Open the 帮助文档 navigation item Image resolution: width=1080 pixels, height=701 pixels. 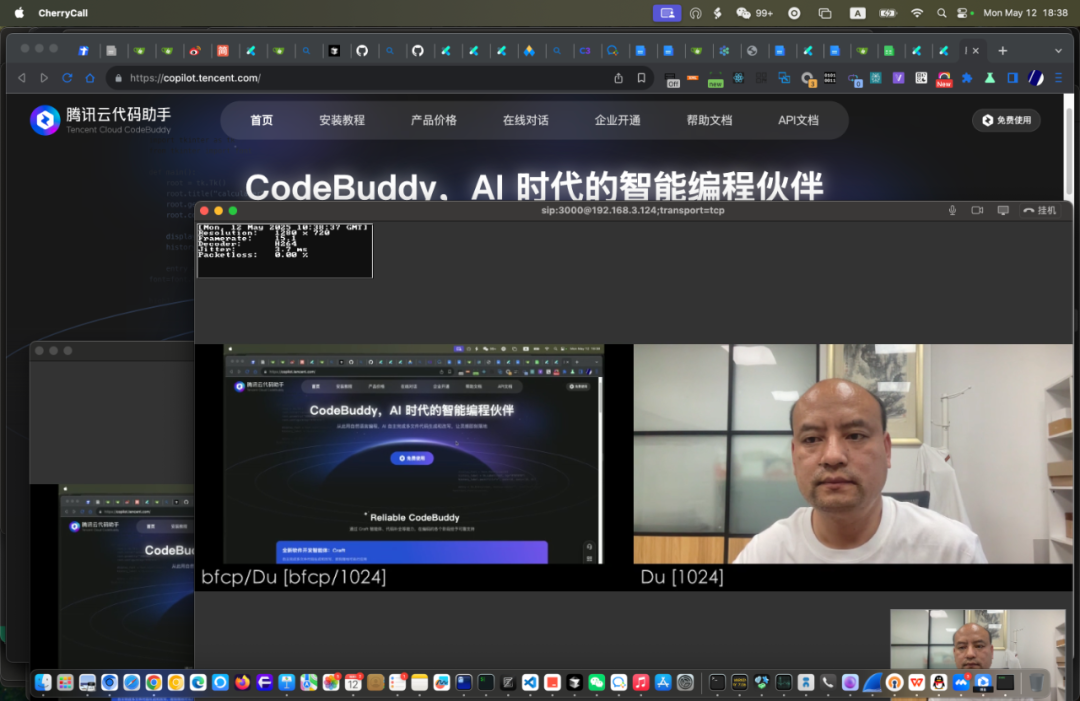click(x=709, y=121)
